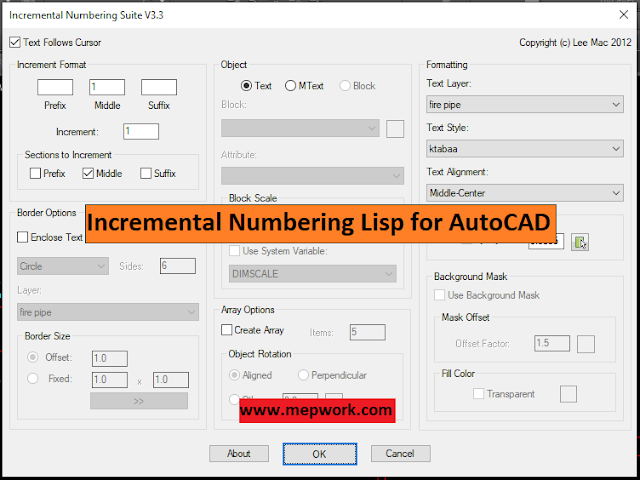Confirm with the OK button

click(320, 454)
